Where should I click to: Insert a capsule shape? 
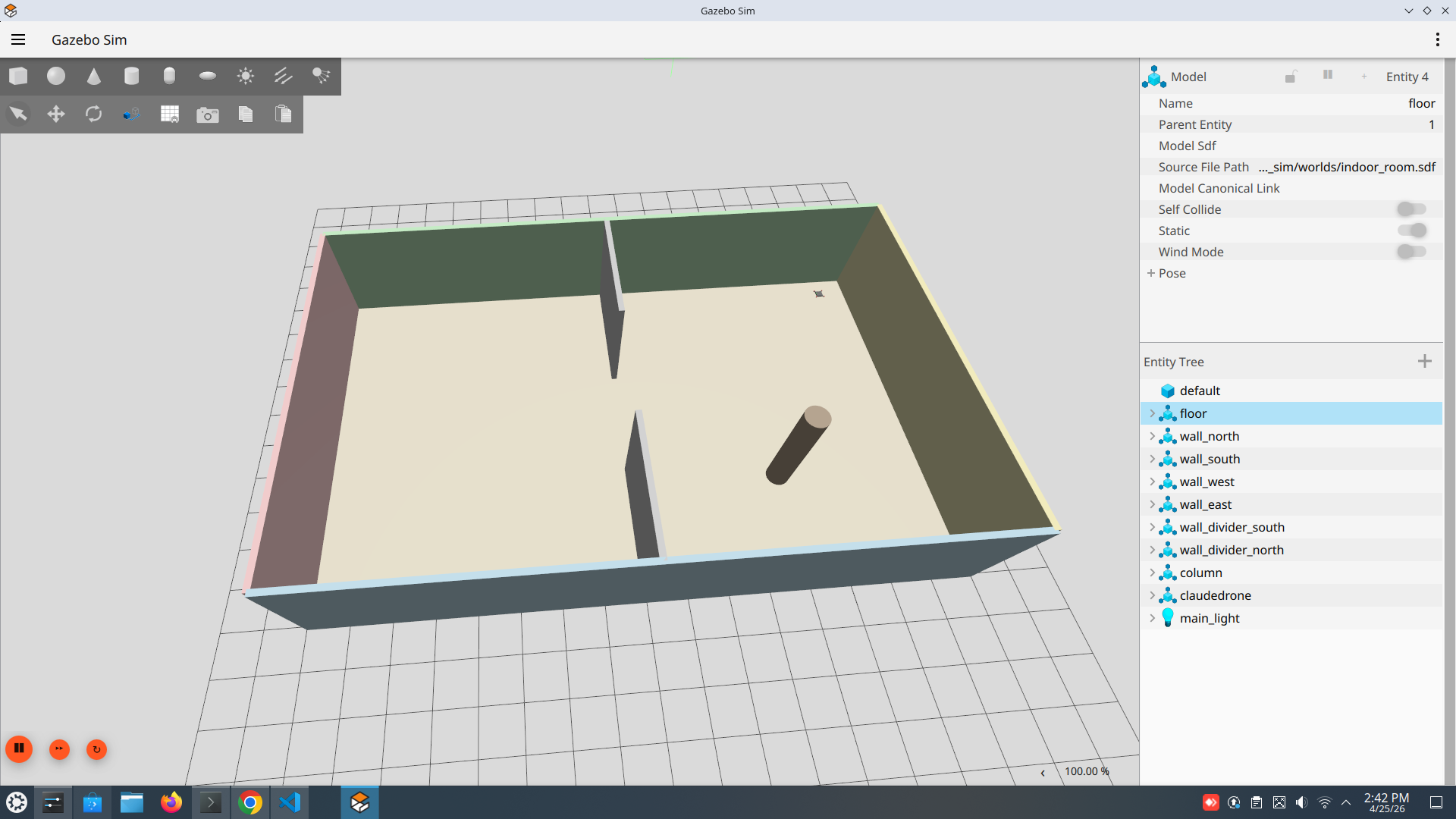pos(170,76)
